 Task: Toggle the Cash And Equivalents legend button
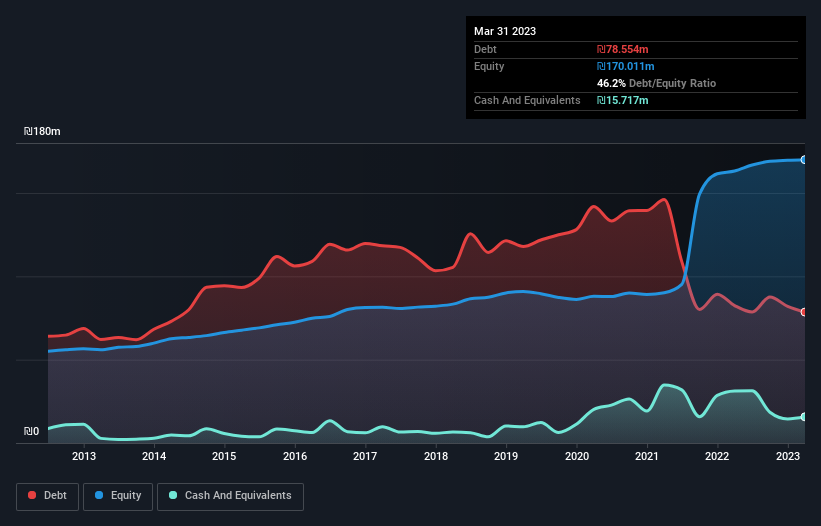(x=230, y=496)
